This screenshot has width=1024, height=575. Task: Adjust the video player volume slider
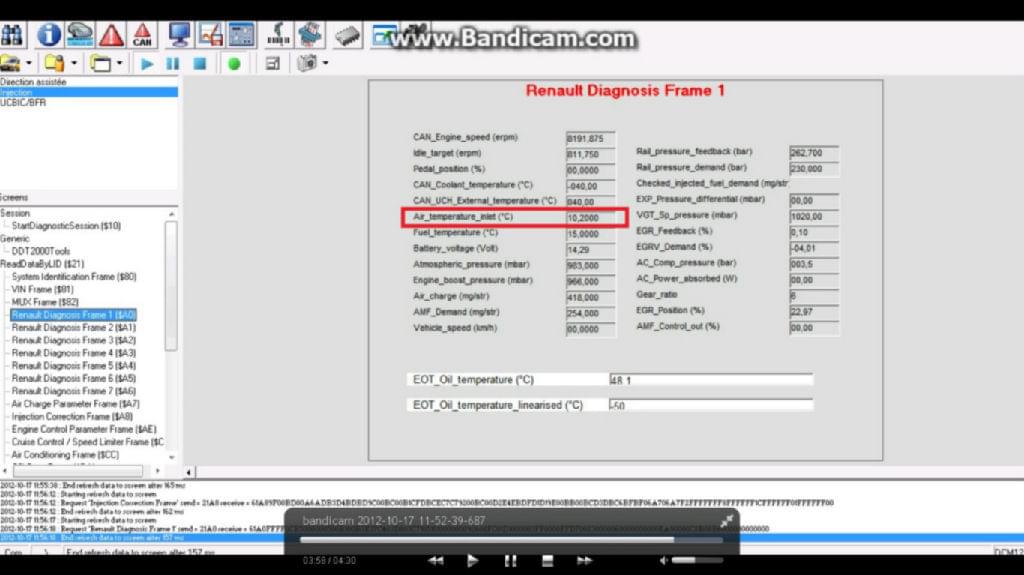[x=697, y=560]
